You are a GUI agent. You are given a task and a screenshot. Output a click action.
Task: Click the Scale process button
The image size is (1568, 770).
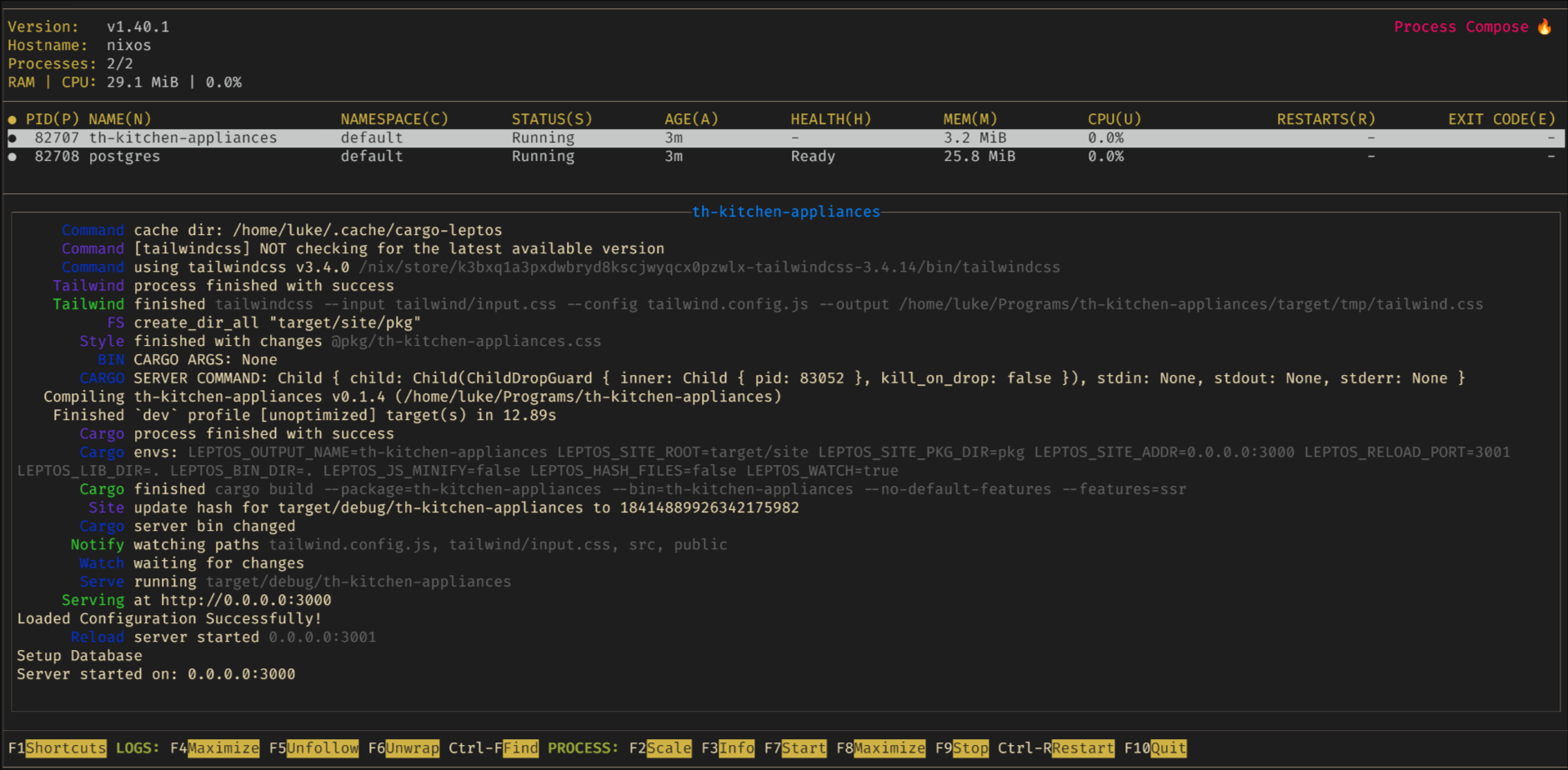[x=669, y=747]
